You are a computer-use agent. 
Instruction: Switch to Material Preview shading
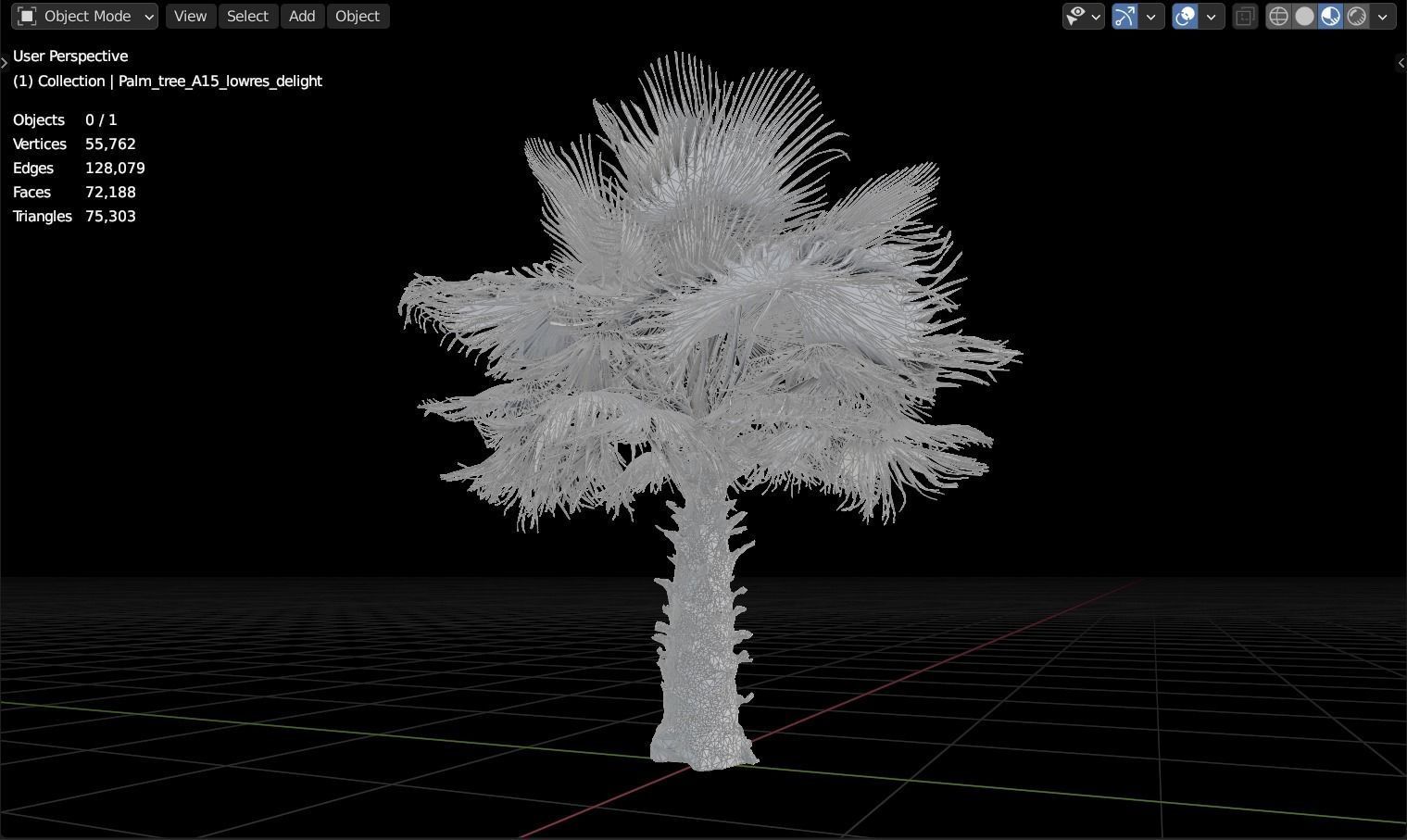click(1330, 16)
